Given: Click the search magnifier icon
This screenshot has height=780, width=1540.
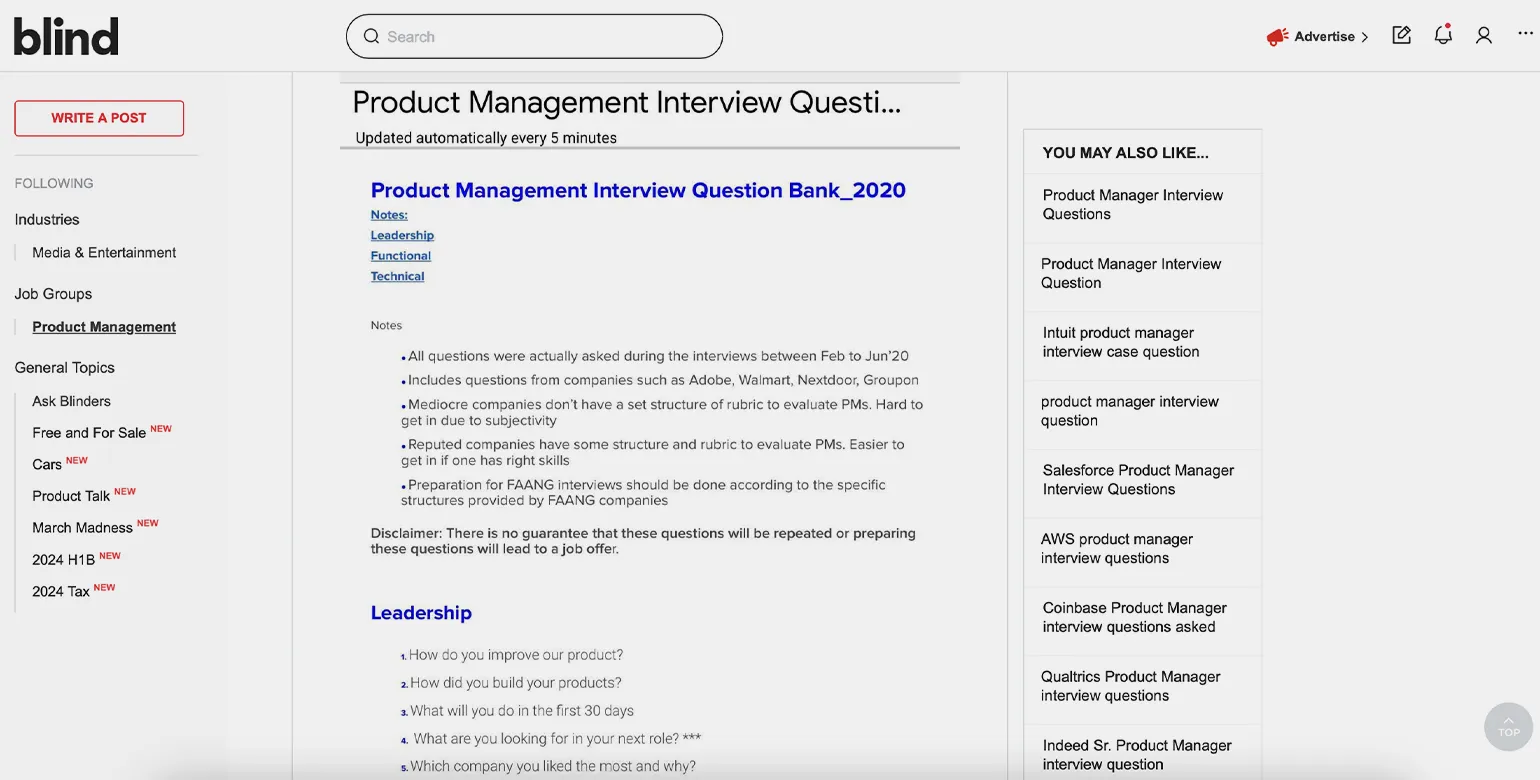Looking at the screenshot, I should (x=371, y=37).
